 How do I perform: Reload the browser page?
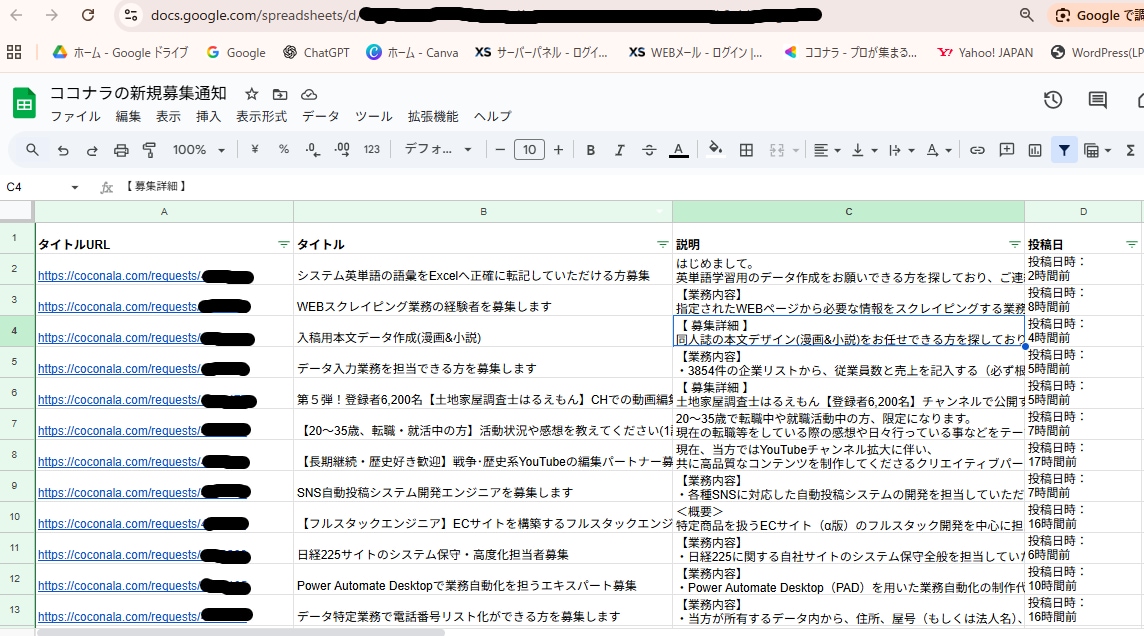point(88,15)
